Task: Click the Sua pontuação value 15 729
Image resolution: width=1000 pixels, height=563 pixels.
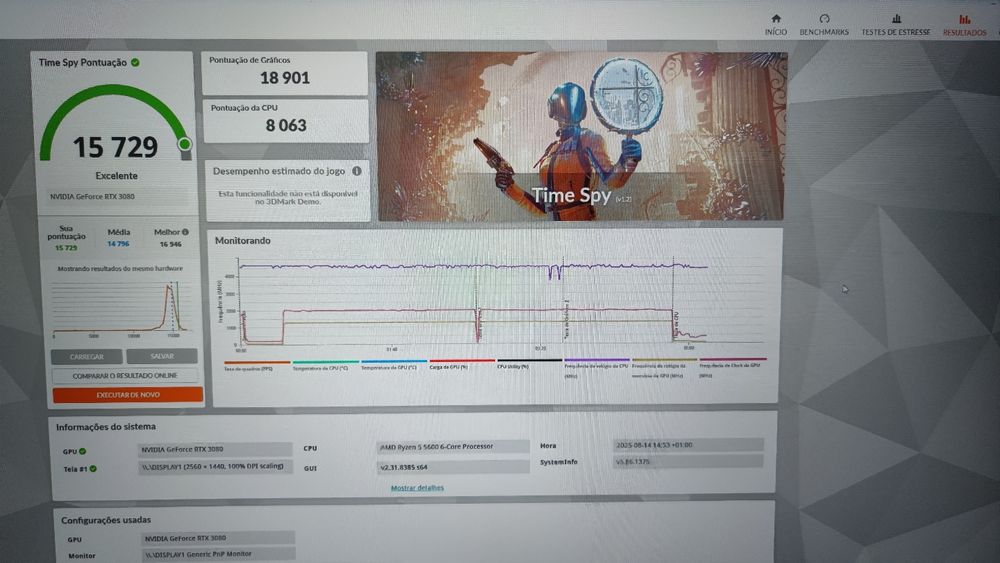Action: (66, 247)
